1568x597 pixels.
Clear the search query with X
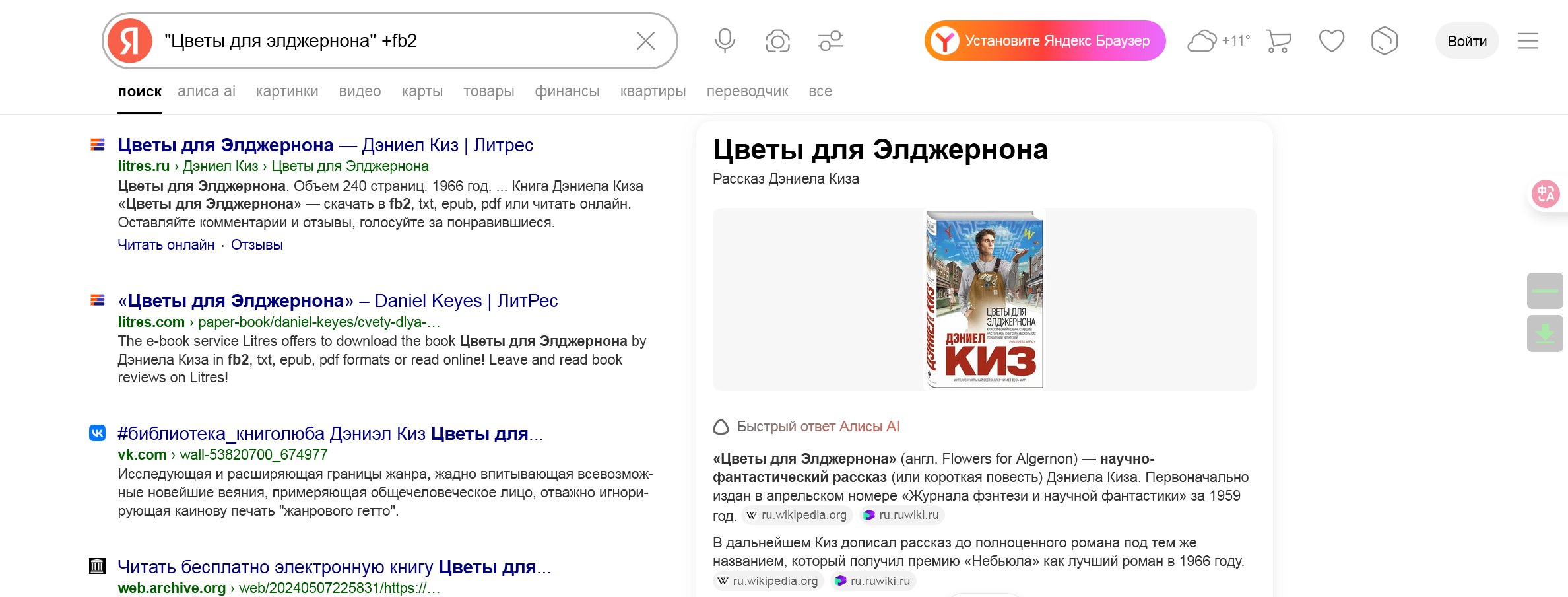[x=645, y=41]
